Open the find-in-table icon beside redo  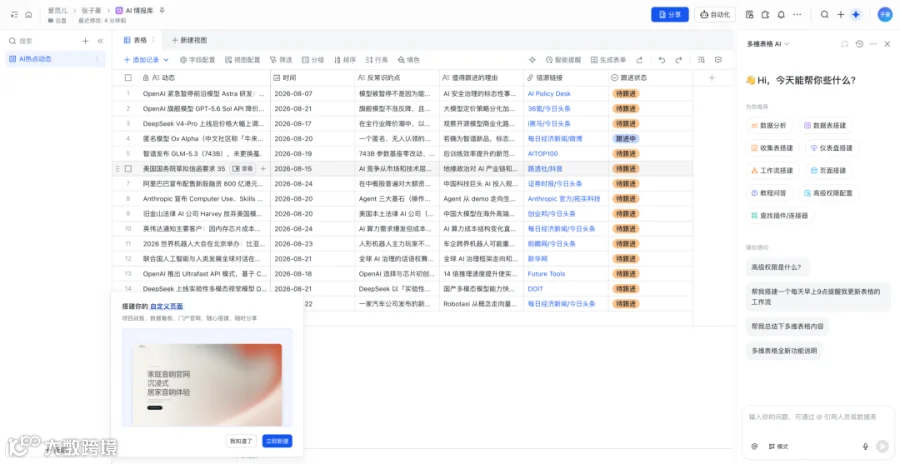coord(701,60)
